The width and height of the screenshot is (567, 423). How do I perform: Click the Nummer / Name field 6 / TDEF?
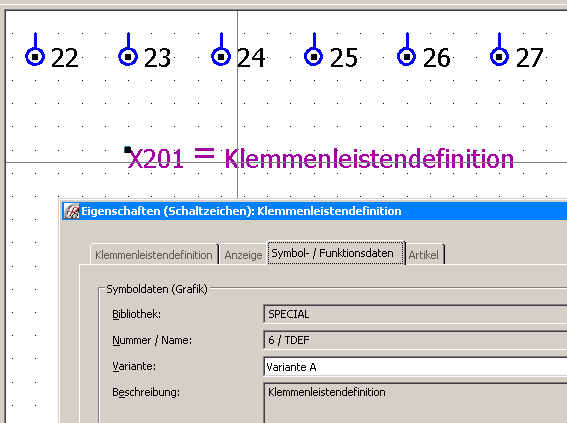(x=415, y=340)
